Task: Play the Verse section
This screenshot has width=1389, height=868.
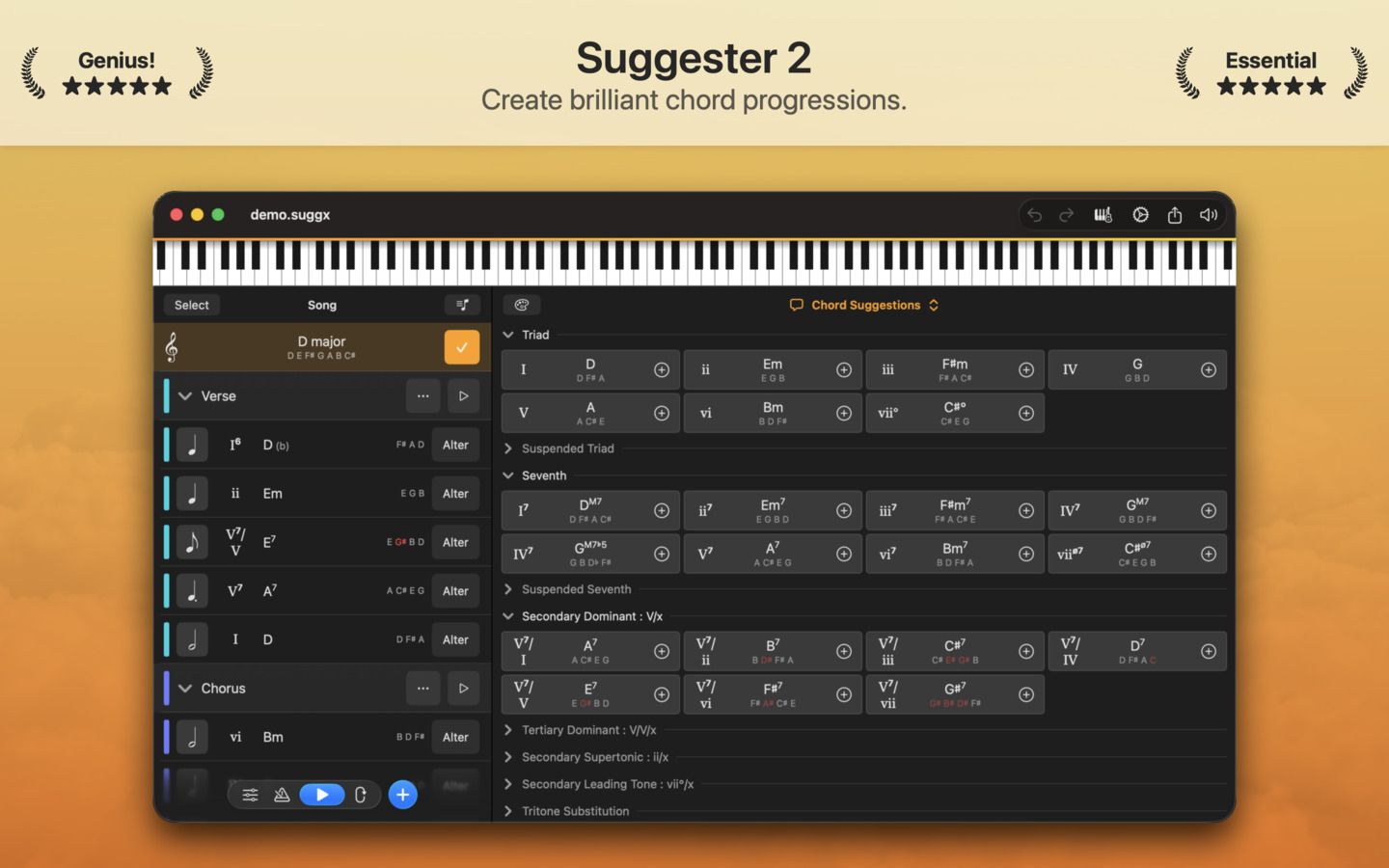Action: click(x=463, y=396)
